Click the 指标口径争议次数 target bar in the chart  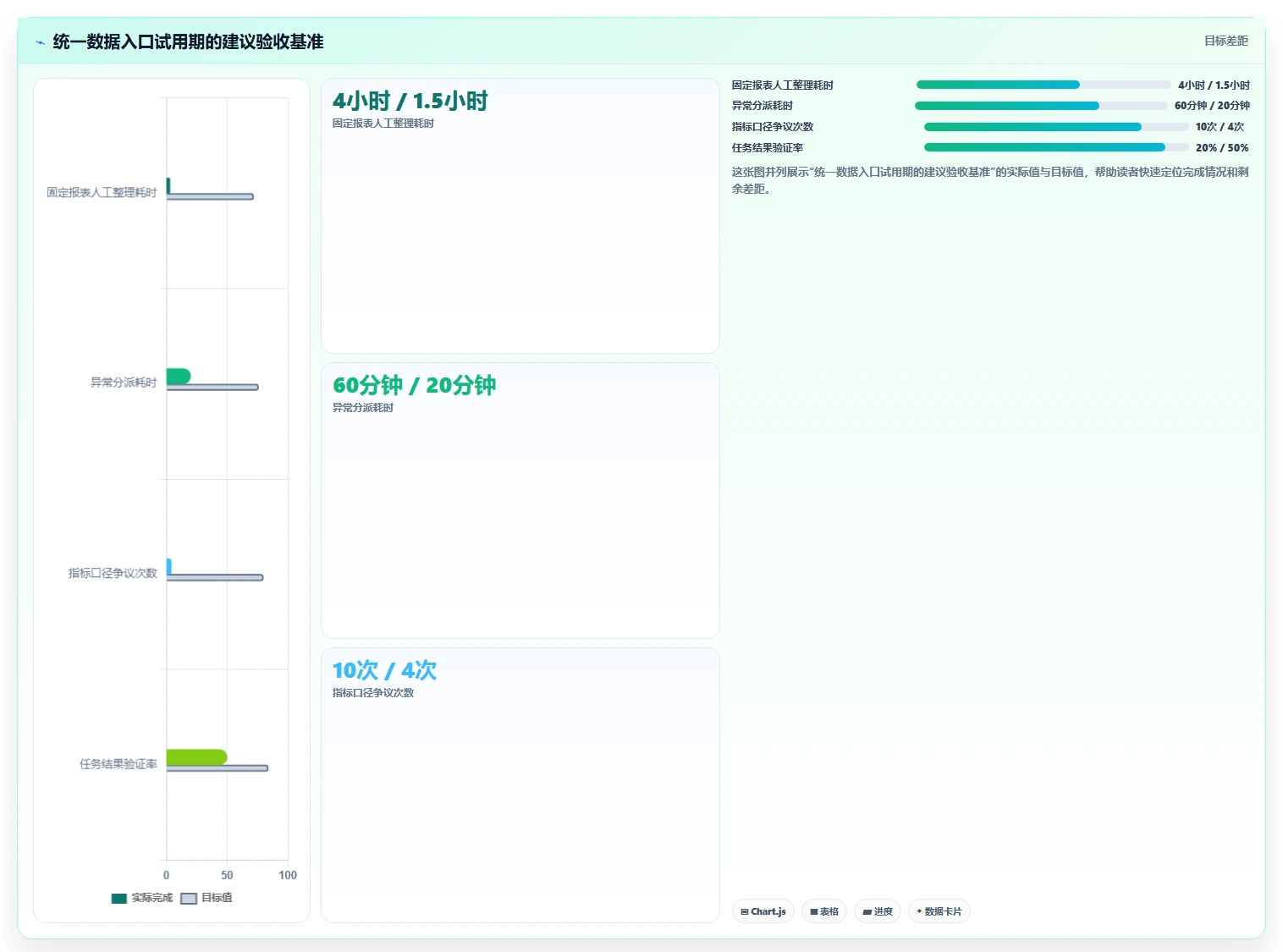215,577
